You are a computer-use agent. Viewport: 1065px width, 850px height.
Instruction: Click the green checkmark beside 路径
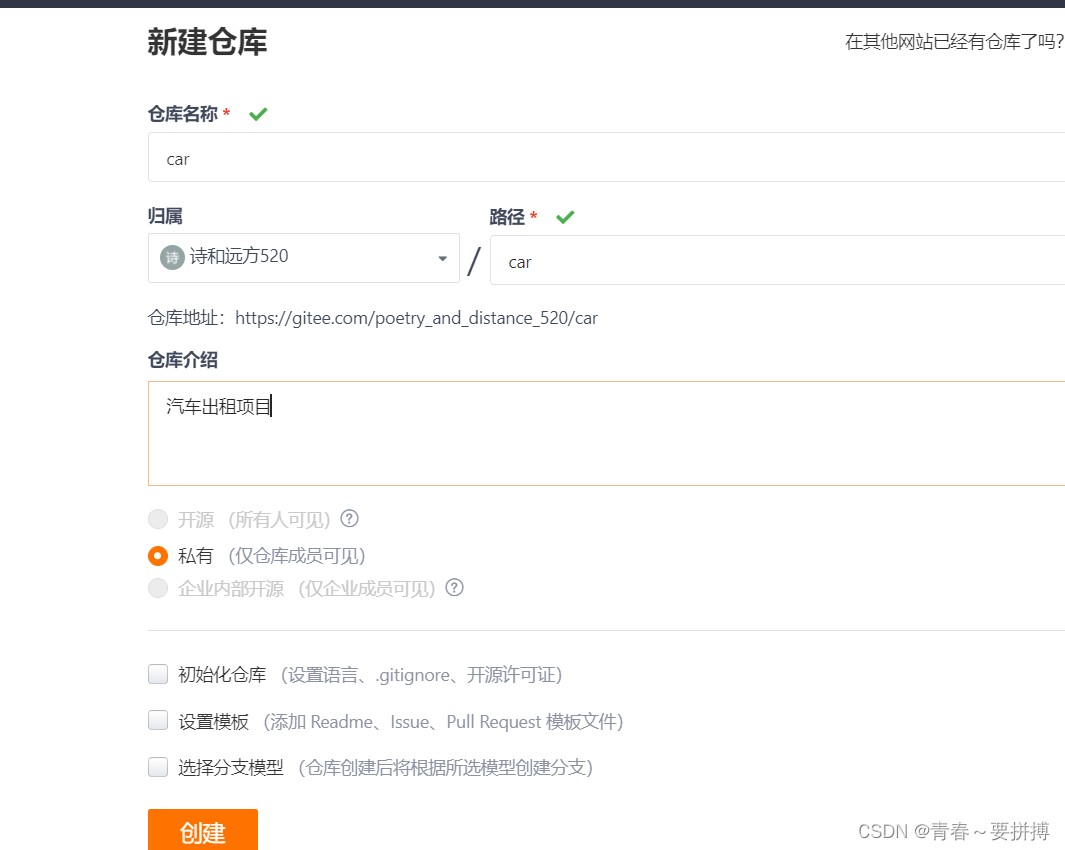point(565,217)
